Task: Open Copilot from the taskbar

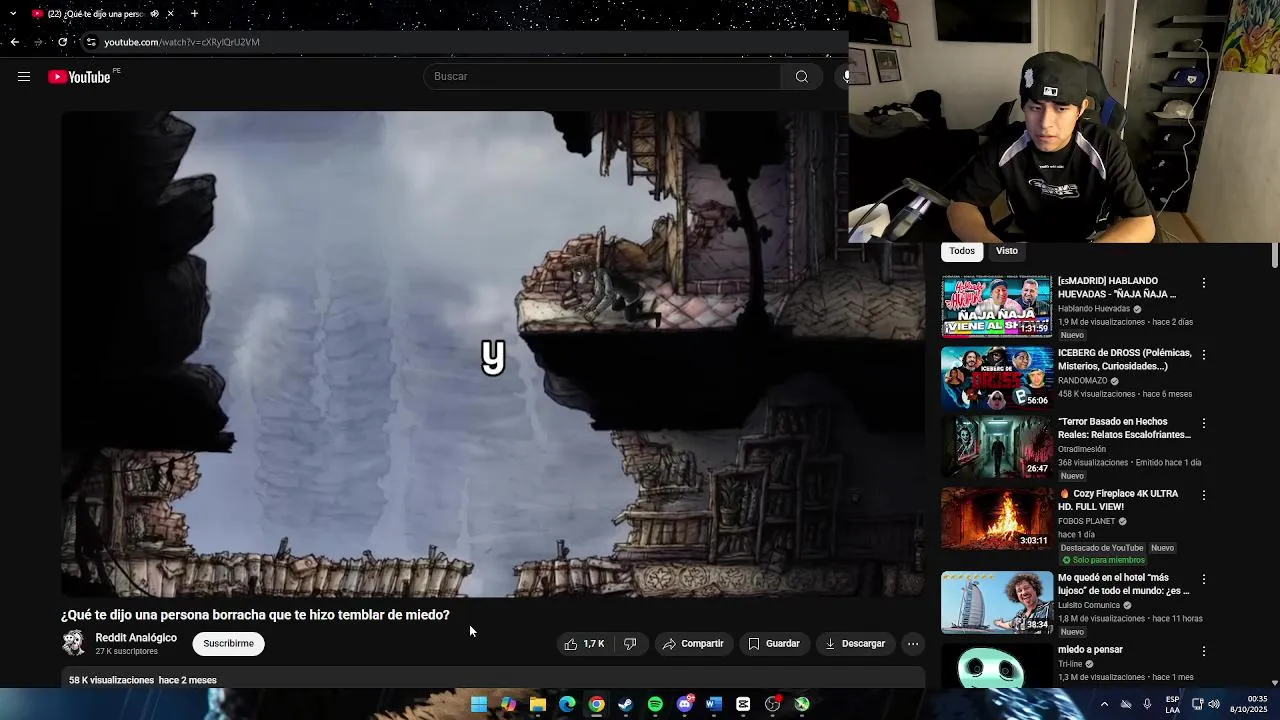Action: (x=508, y=704)
